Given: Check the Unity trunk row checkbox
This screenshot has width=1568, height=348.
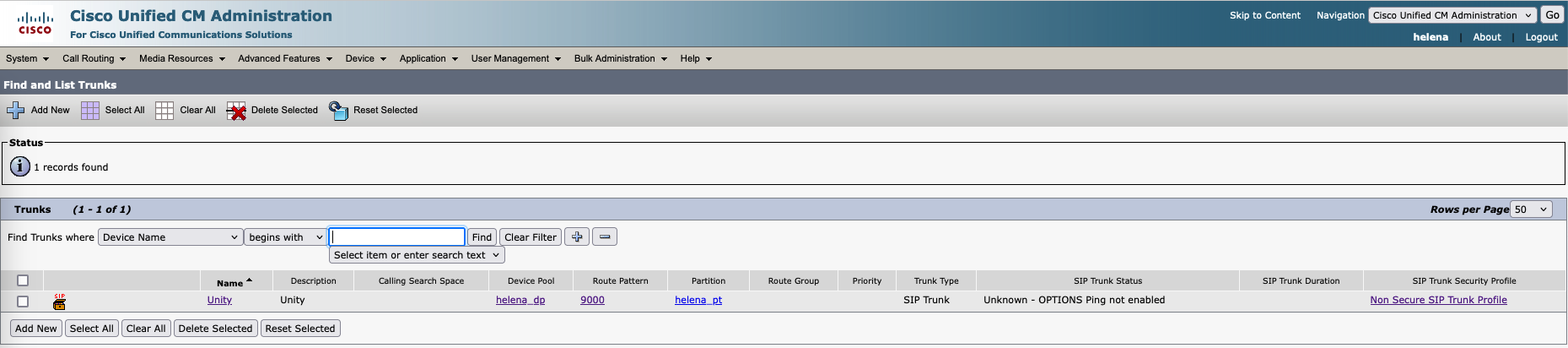Looking at the screenshot, I should coord(23,301).
